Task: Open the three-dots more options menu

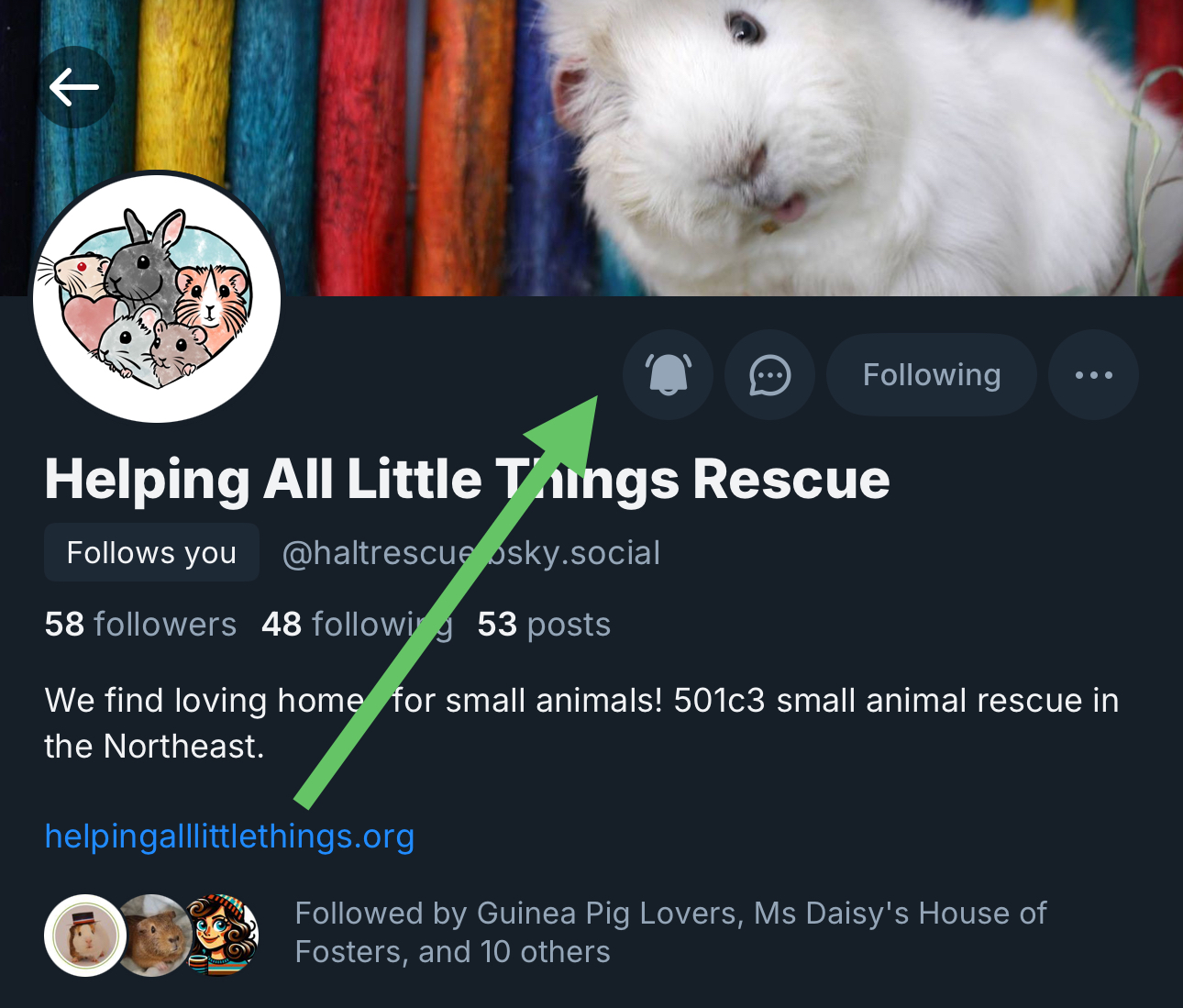Action: pos(1093,375)
